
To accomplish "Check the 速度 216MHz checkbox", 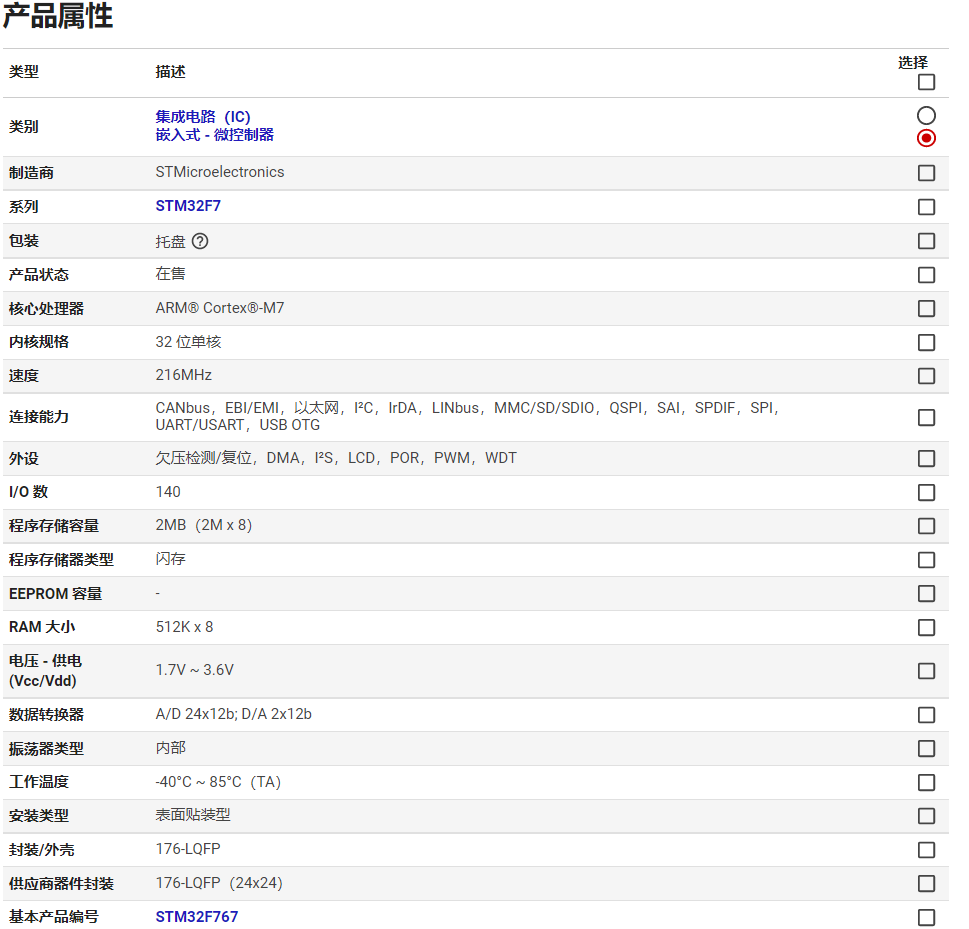I will tap(926, 376).
